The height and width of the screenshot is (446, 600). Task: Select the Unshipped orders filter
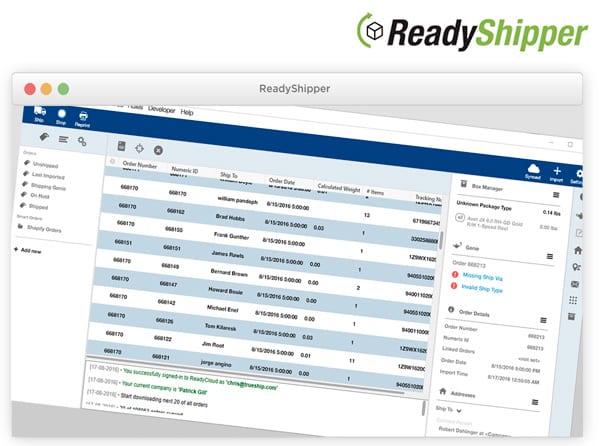pyautogui.click(x=45, y=165)
